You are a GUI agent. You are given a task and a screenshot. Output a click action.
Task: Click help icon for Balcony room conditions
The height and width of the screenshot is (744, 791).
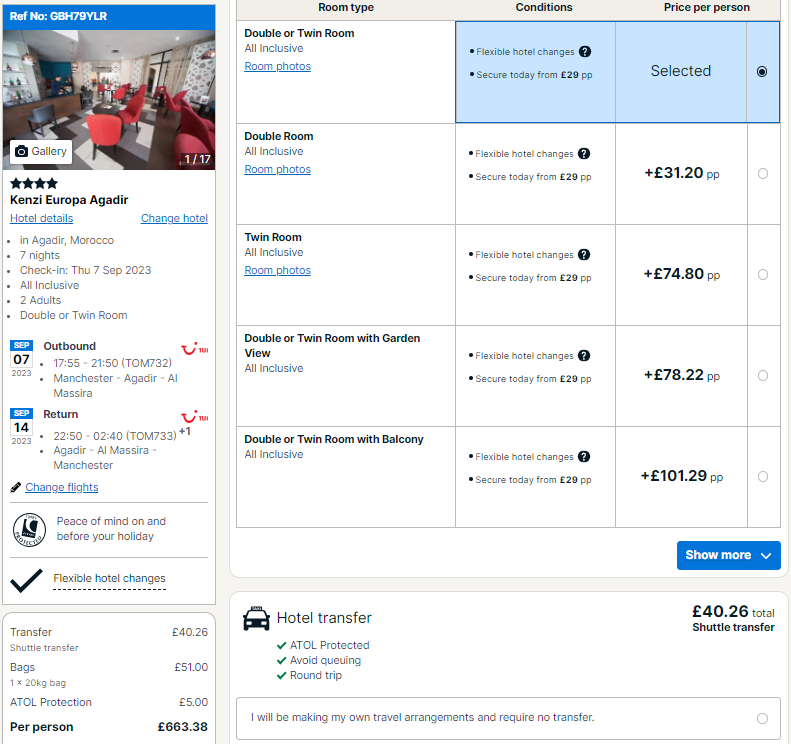click(x=584, y=456)
